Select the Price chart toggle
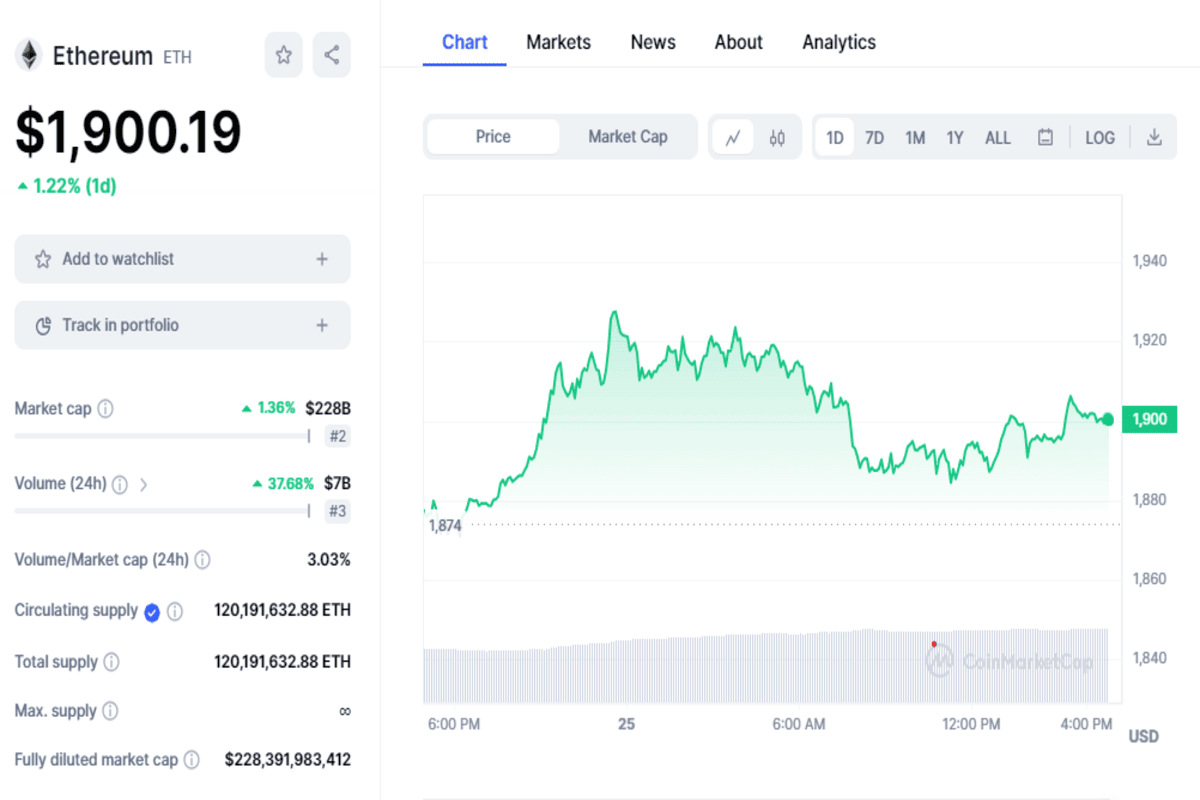This screenshot has height=800, width=1200. coord(493,137)
